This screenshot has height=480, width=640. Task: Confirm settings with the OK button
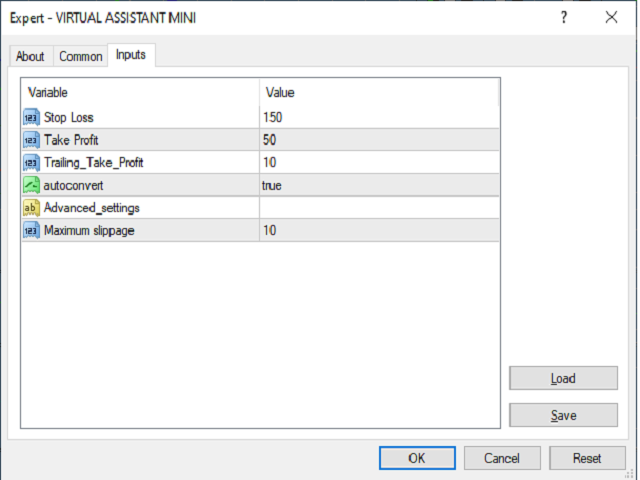point(417,458)
